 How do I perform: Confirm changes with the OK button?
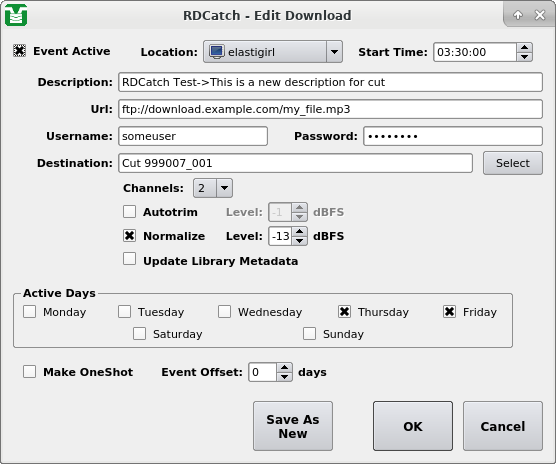coord(413,426)
